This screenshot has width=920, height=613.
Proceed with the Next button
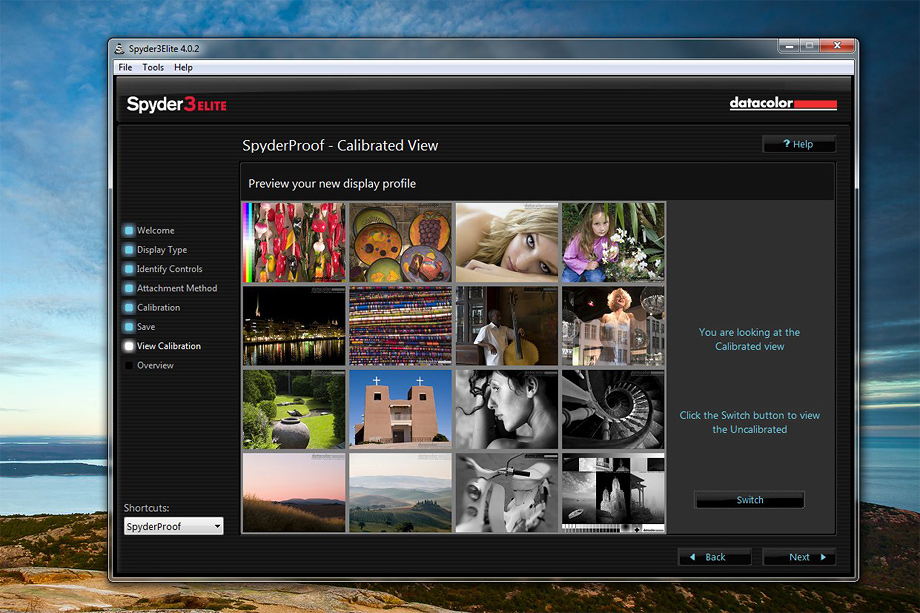click(799, 557)
